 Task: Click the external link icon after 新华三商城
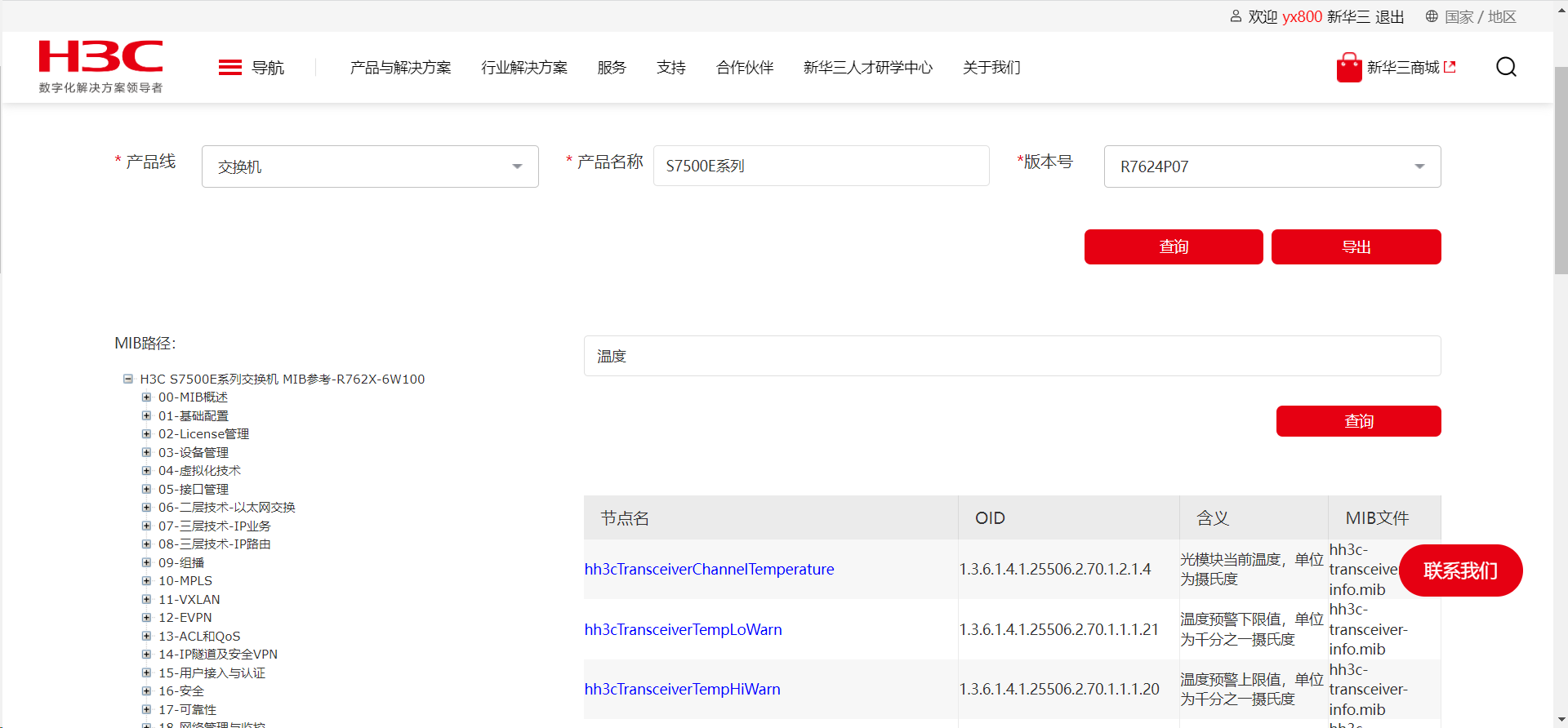[1450, 67]
